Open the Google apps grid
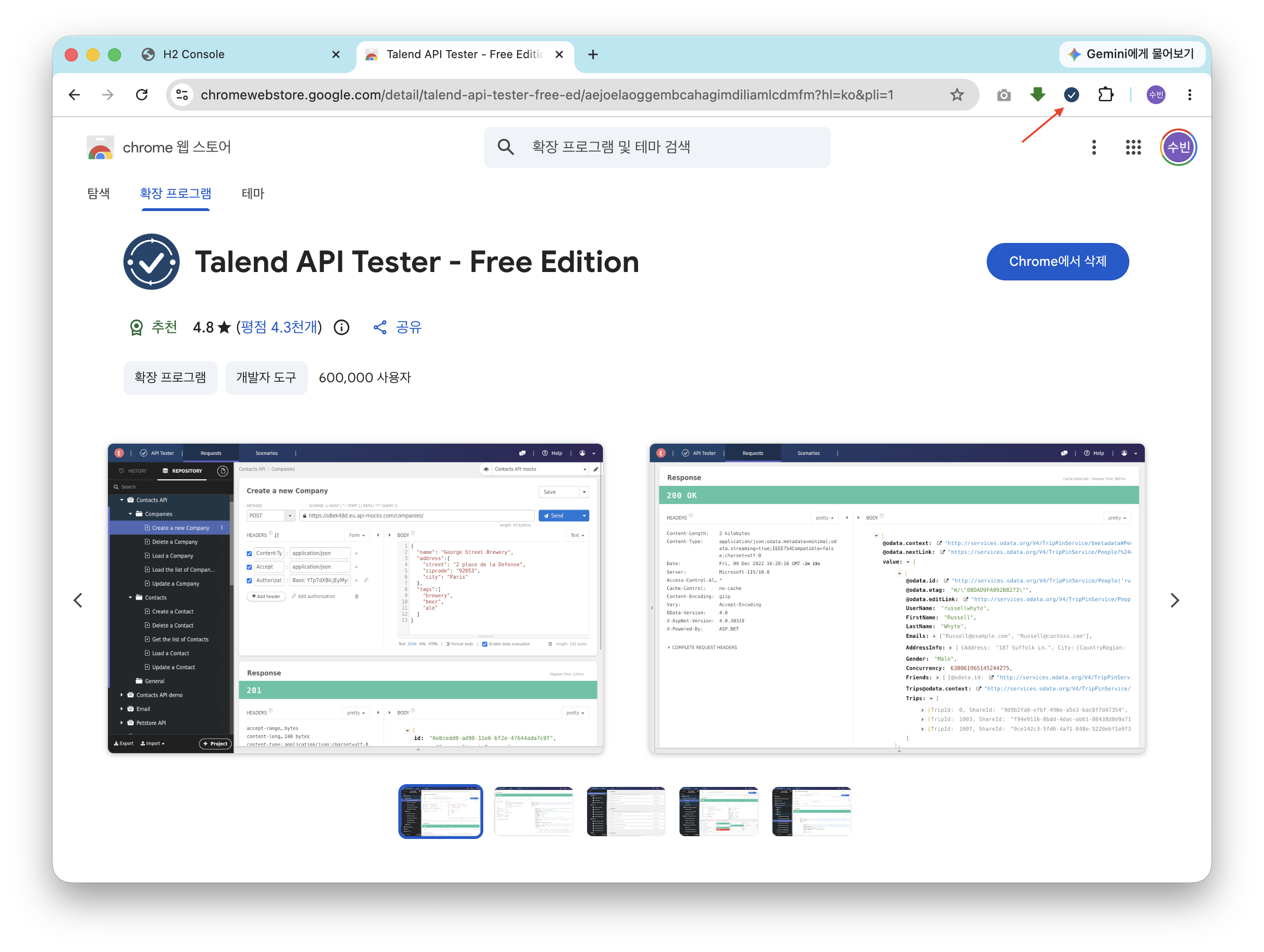This screenshot has height=952, width=1264. point(1133,147)
